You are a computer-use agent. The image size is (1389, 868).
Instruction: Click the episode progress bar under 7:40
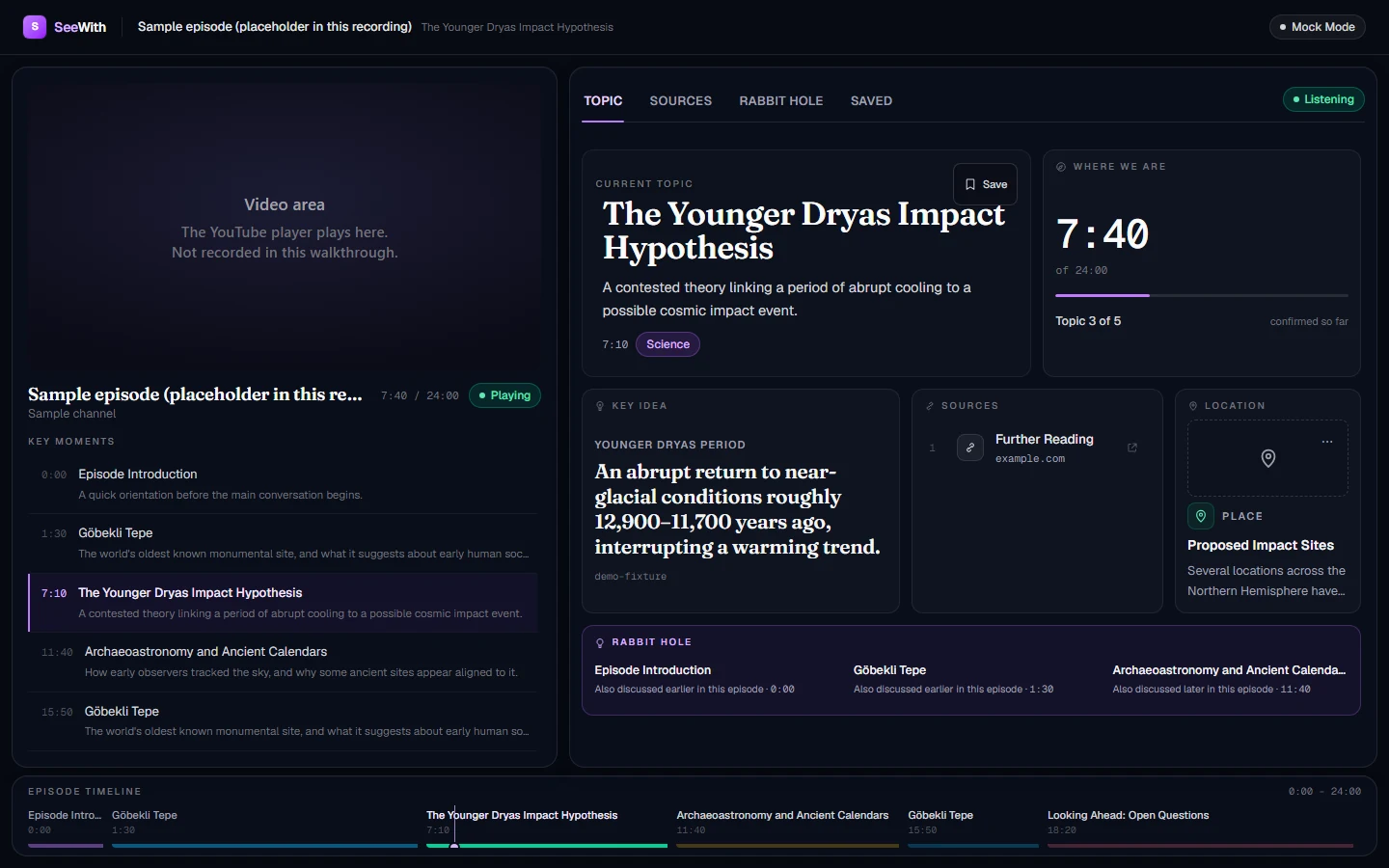[x=1202, y=295]
